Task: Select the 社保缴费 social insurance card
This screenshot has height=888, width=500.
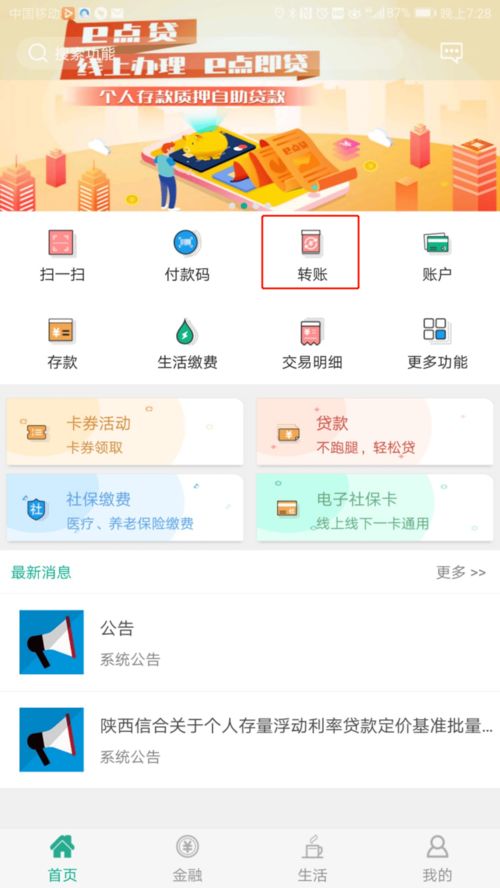Action: pos(125,507)
